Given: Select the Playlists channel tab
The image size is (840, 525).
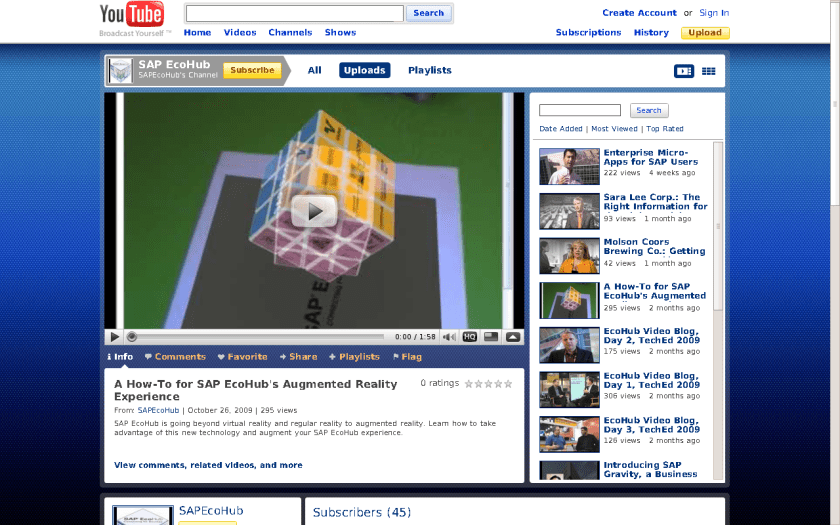Looking at the screenshot, I should (429, 70).
